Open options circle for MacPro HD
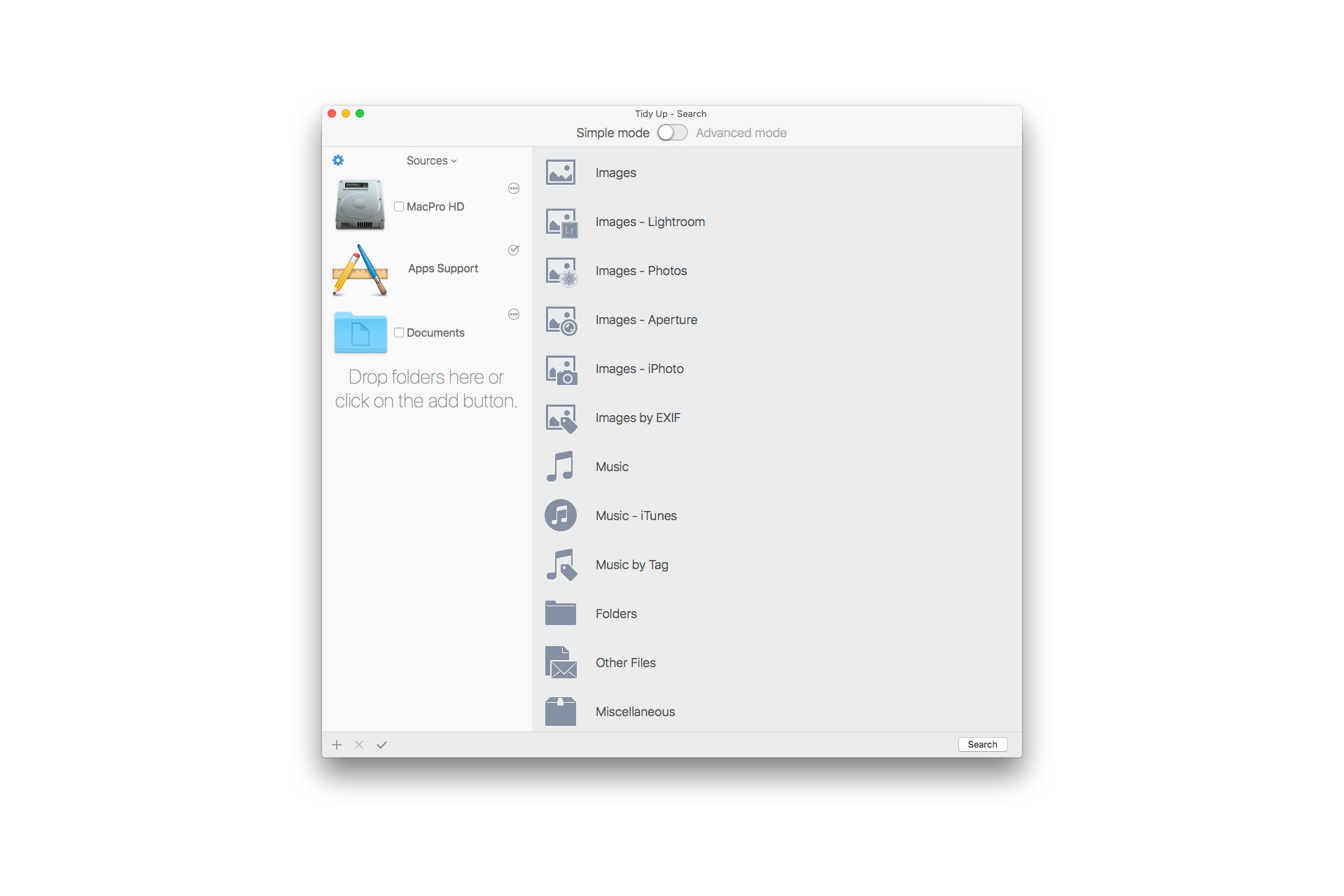Viewport: 1344px width, 896px height. [514, 188]
